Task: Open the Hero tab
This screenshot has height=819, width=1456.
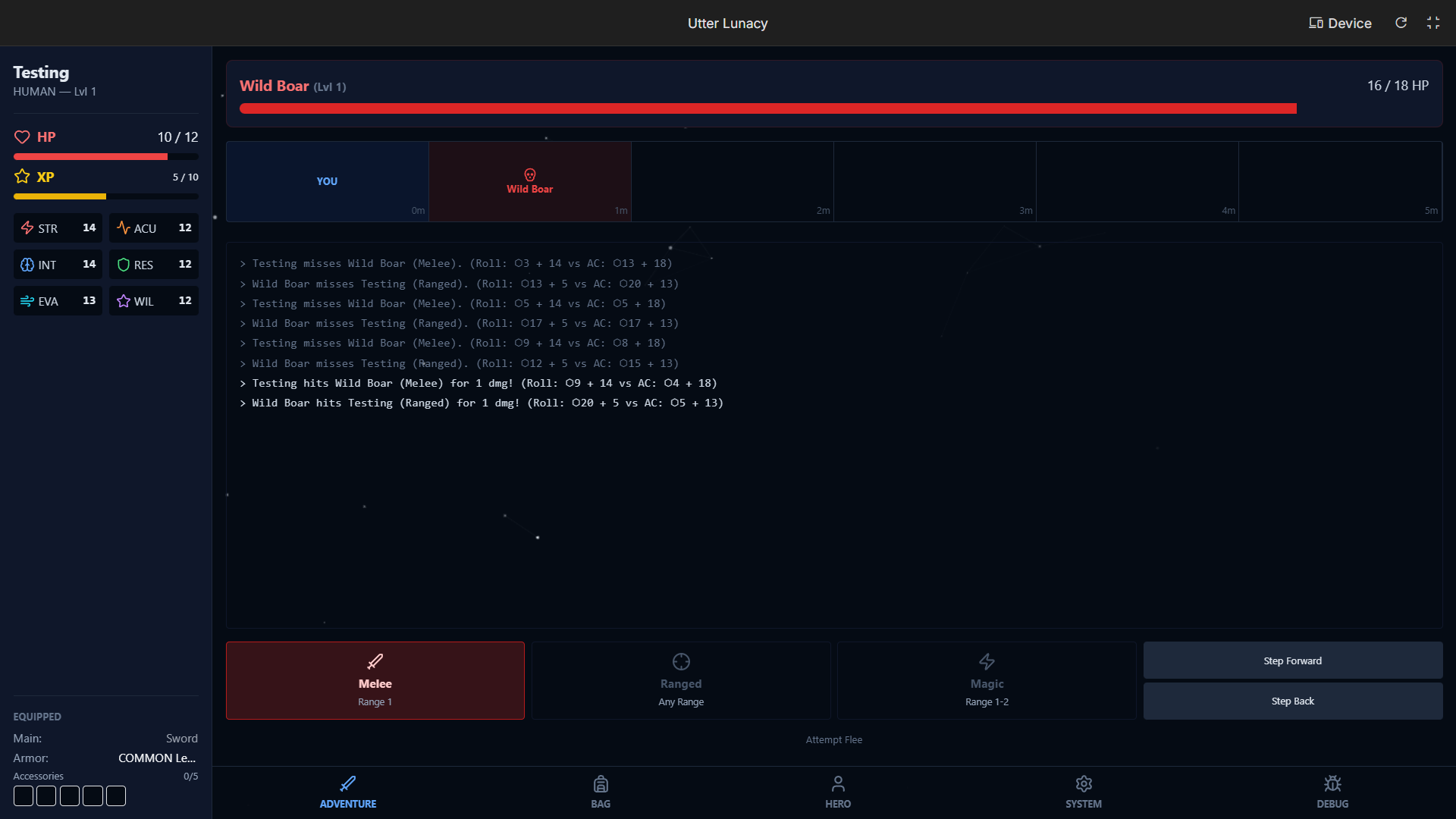Action: tap(838, 792)
